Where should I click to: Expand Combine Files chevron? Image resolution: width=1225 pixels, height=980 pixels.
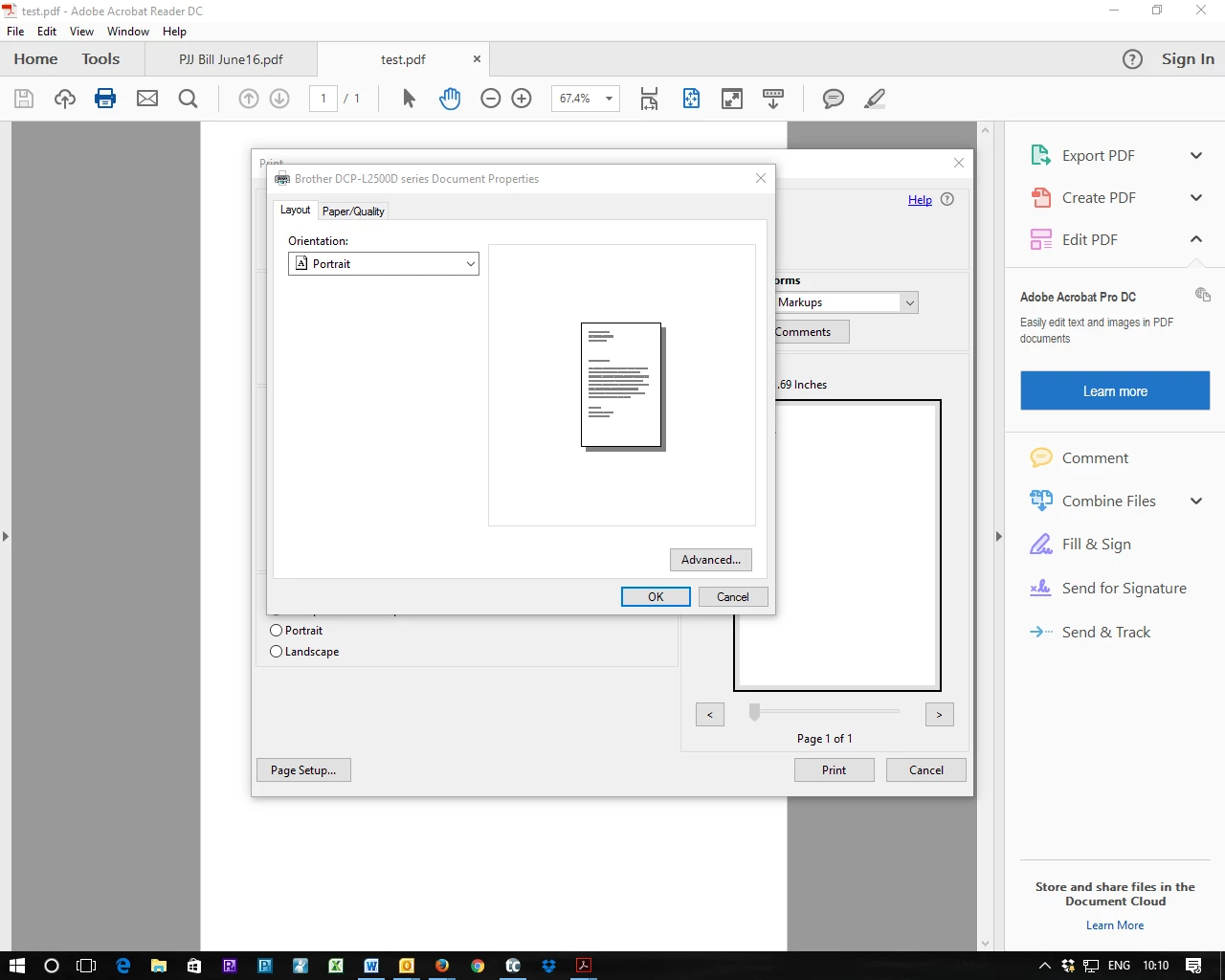coord(1196,501)
